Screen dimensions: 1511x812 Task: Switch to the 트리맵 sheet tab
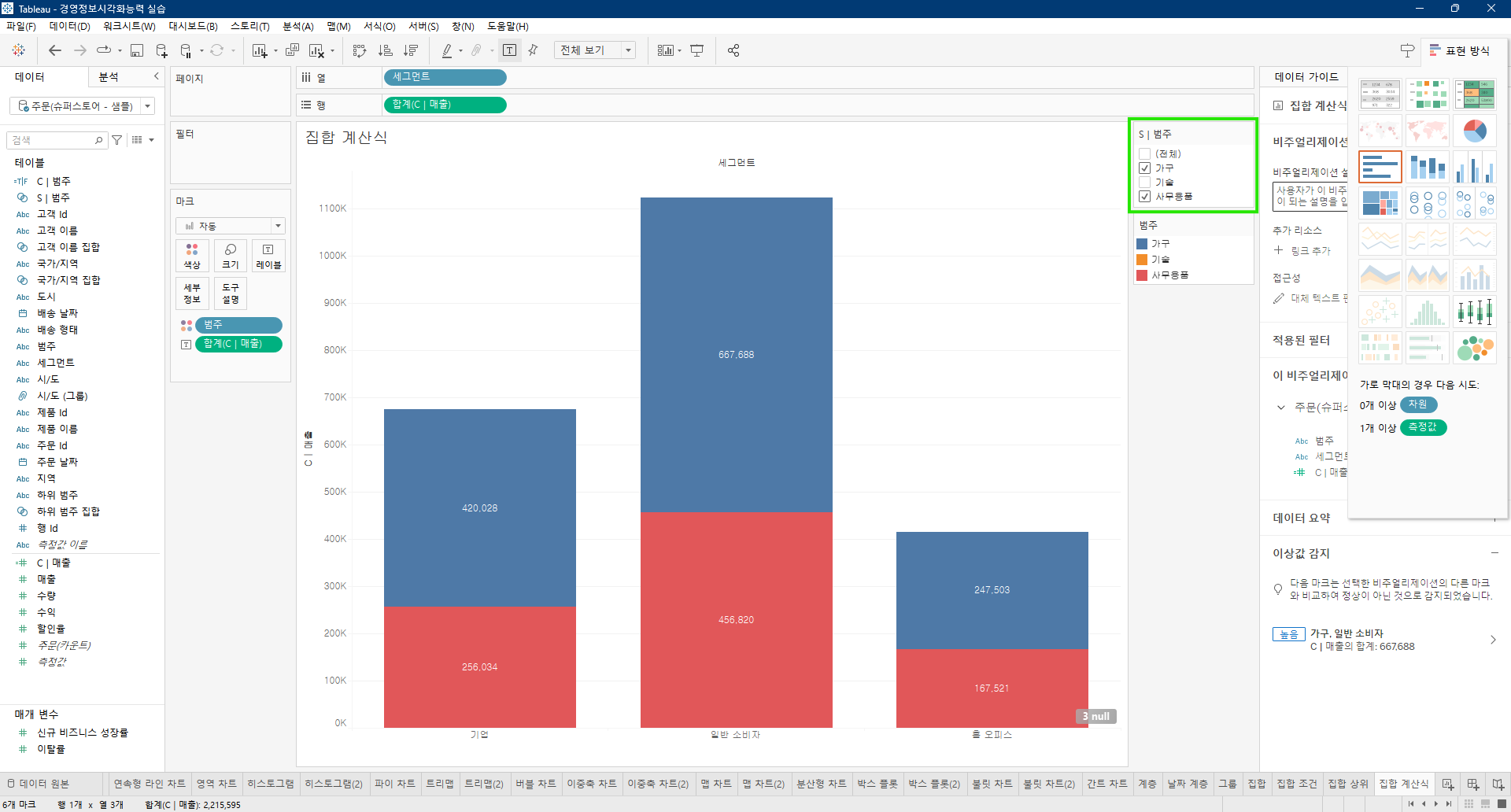tap(440, 784)
